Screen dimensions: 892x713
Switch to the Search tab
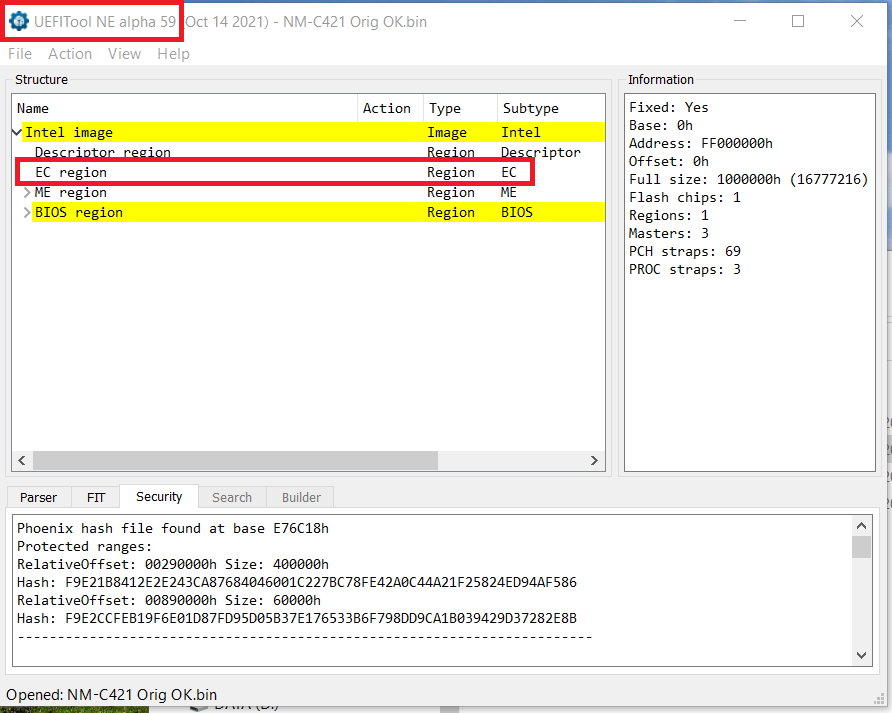pos(232,497)
